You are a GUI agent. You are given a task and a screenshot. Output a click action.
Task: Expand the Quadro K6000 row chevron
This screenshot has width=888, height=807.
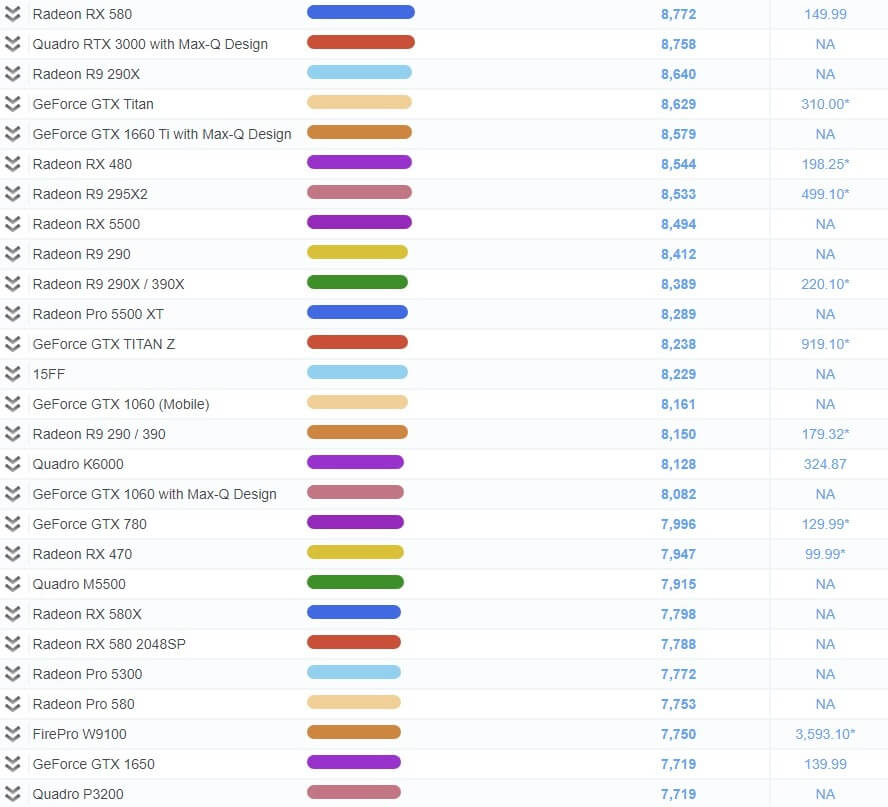pyautogui.click(x=12, y=464)
